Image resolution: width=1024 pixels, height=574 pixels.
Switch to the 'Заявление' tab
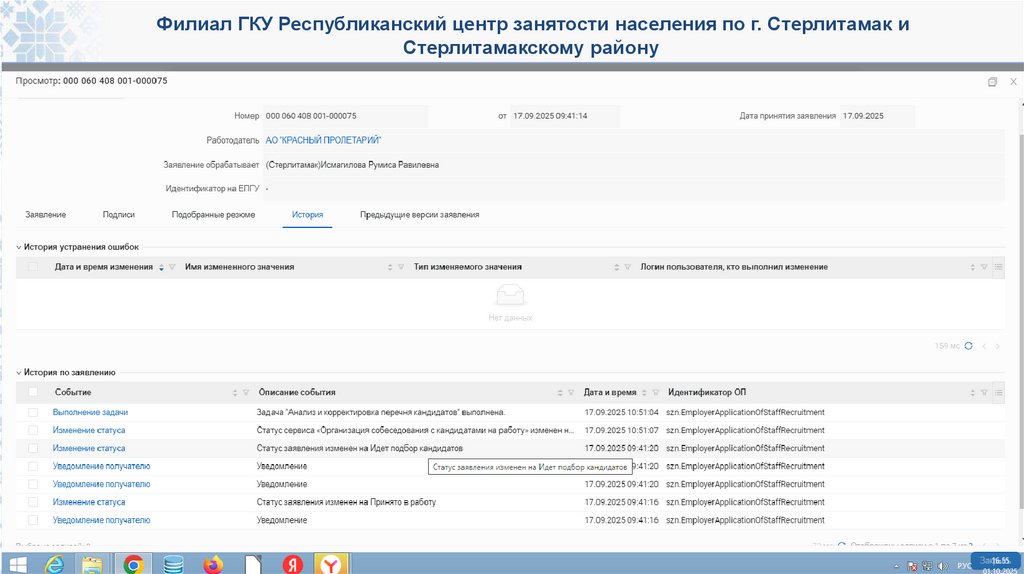click(46, 215)
